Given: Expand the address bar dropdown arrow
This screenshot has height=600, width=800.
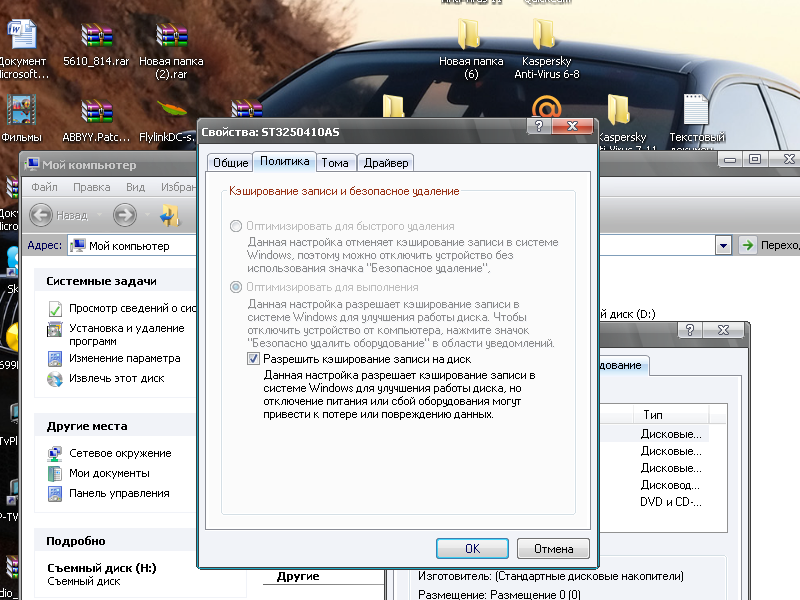Looking at the screenshot, I should [724, 246].
